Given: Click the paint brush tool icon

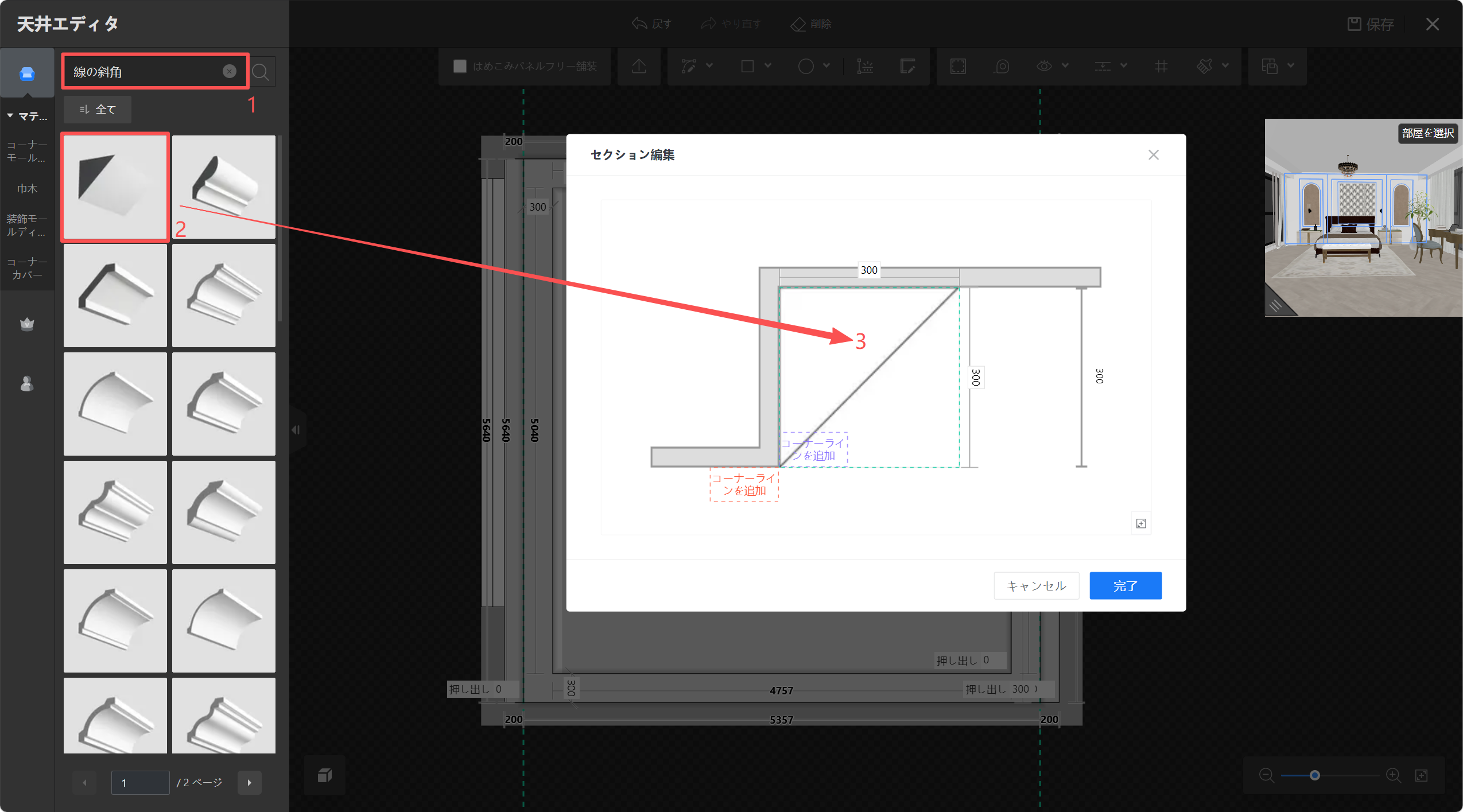Looking at the screenshot, I should (x=1205, y=67).
